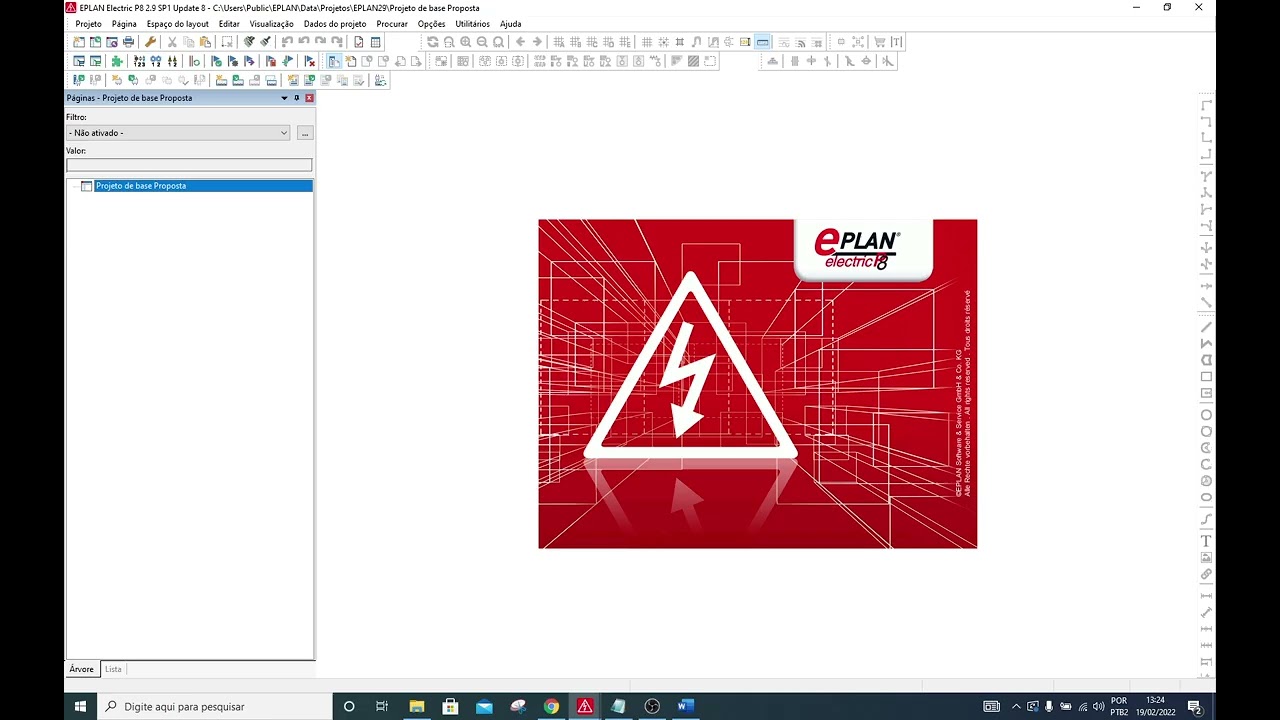This screenshot has height=720, width=1280.
Task: Click the Cut scissors icon
Action: (x=172, y=42)
